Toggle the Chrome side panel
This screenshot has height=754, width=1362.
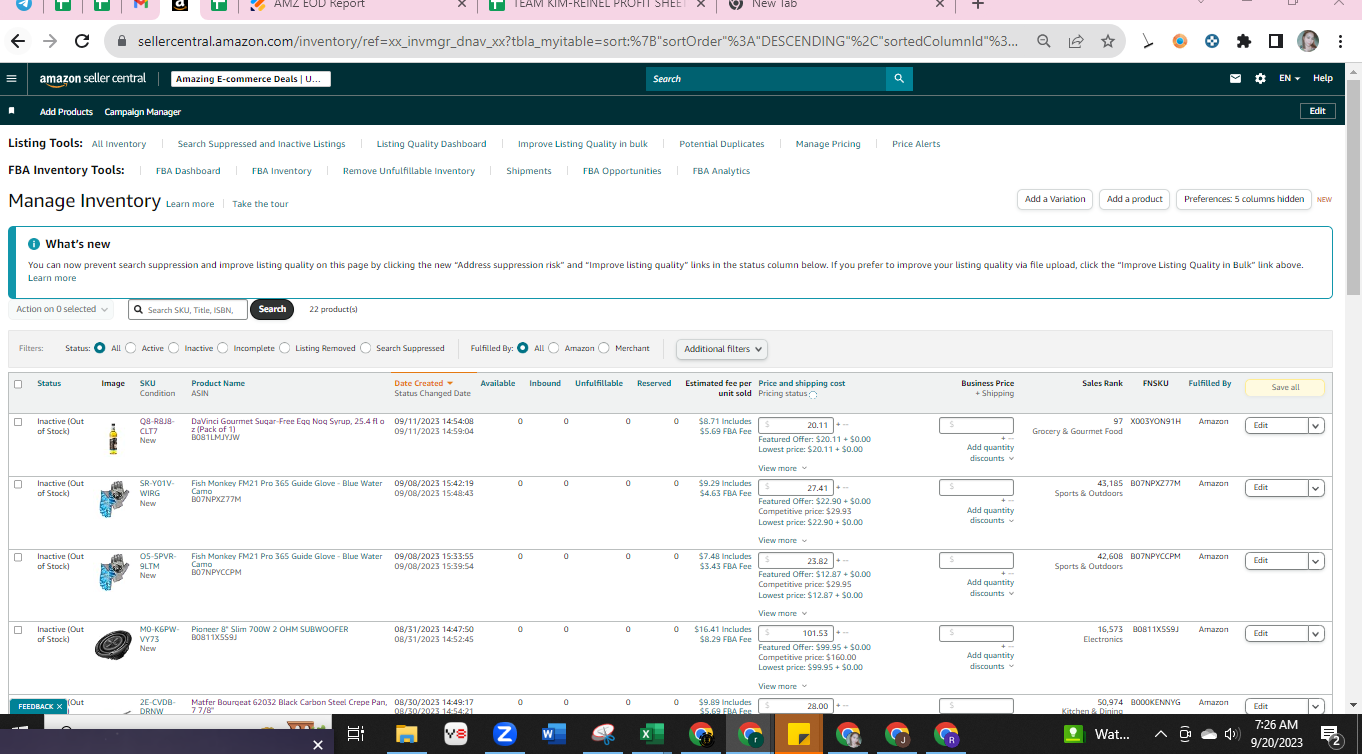(x=1276, y=41)
